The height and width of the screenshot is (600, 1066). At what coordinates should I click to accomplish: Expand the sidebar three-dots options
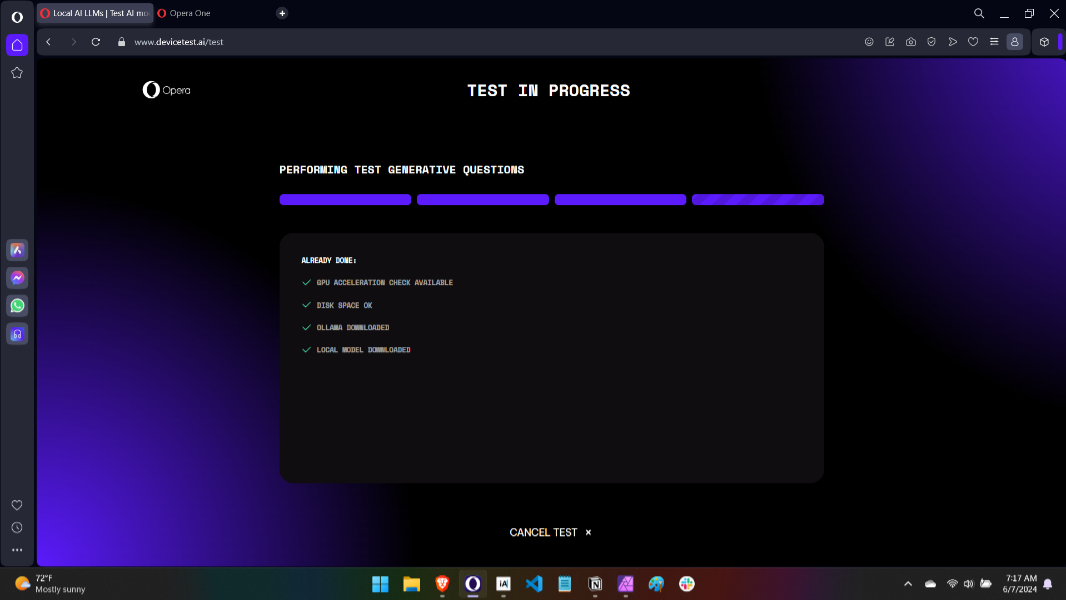coord(16,549)
